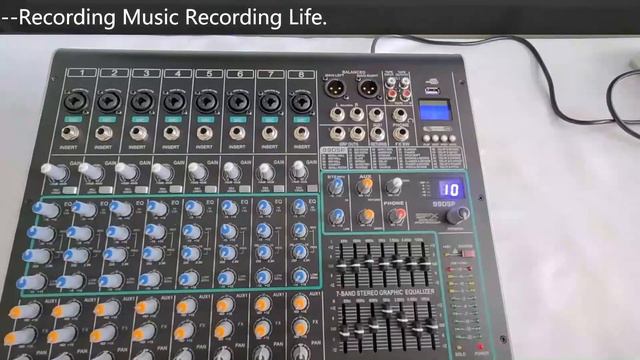The height and width of the screenshot is (360, 640).
Task: Select the channel 1 XLR combo input jack
Action: click(x=76, y=100)
